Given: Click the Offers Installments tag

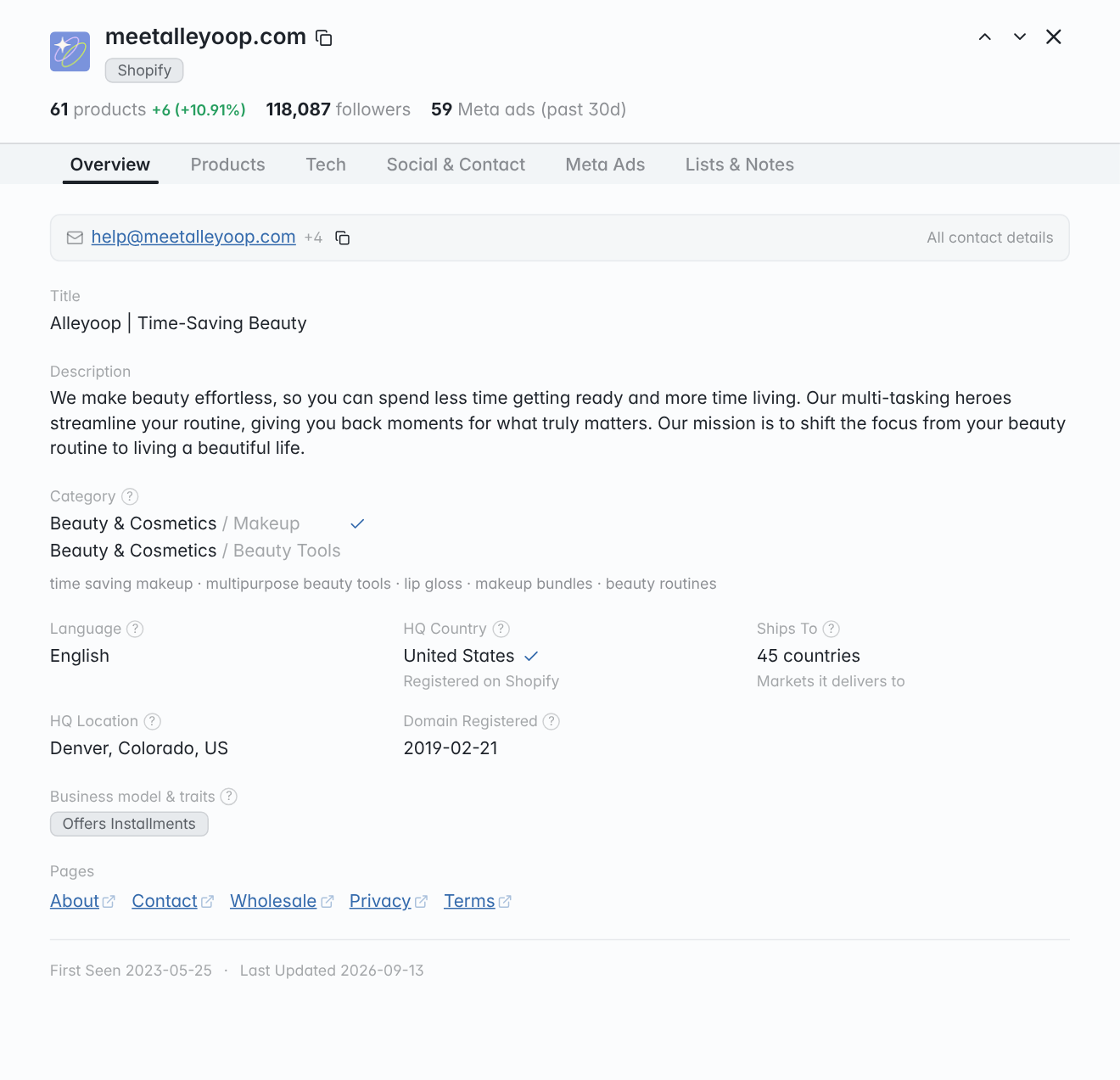Looking at the screenshot, I should pyautogui.click(x=129, y=824).
